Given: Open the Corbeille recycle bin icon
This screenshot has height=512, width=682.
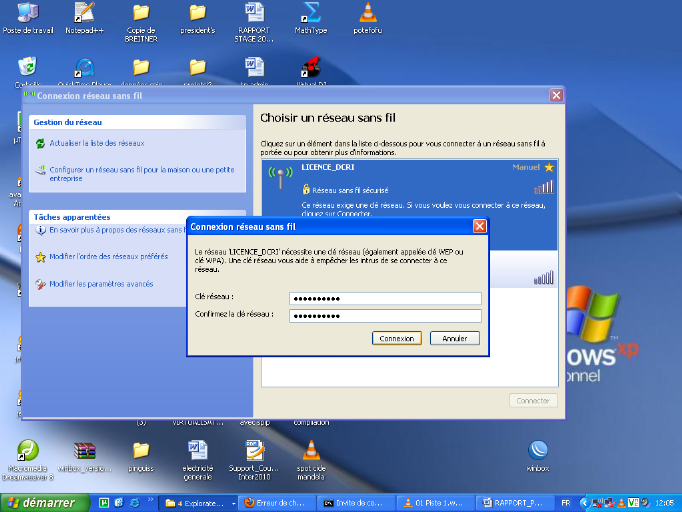Looking at the screenshot, I should click(28, 70).
